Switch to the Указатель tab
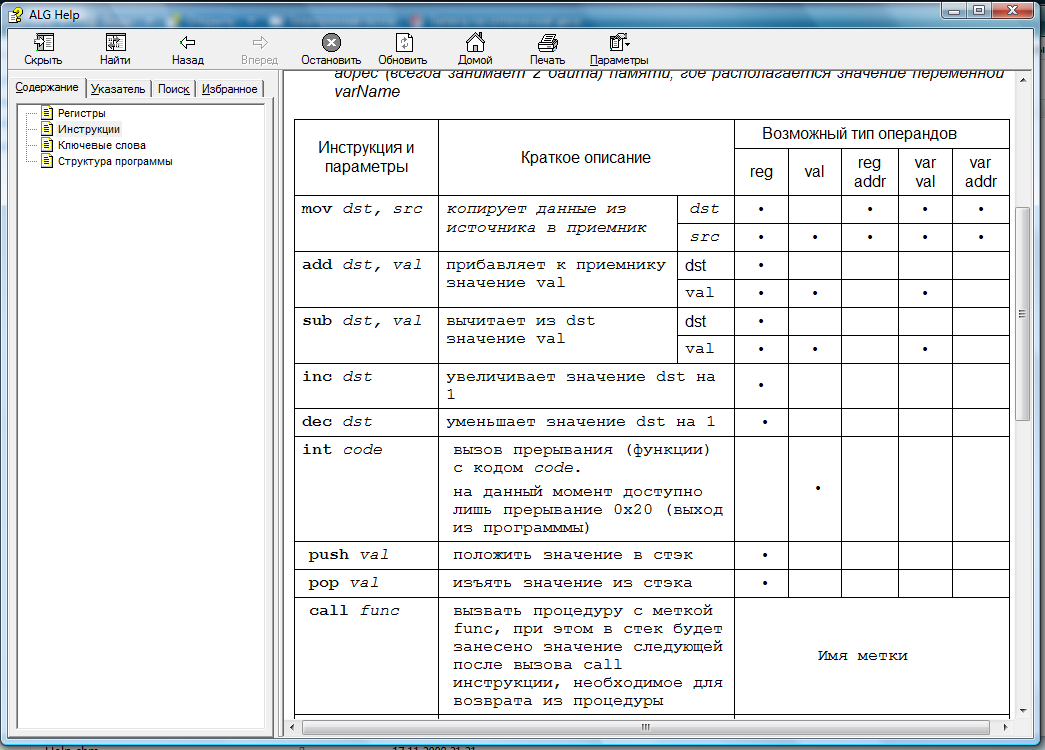The image size is (1045, 750). coord(118,89)
